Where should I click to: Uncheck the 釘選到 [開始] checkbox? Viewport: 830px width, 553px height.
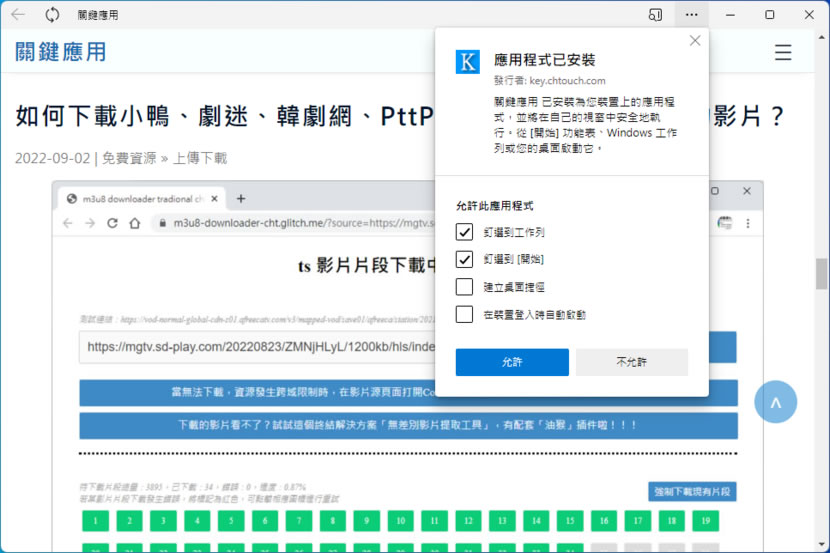(x=464, y=260)
